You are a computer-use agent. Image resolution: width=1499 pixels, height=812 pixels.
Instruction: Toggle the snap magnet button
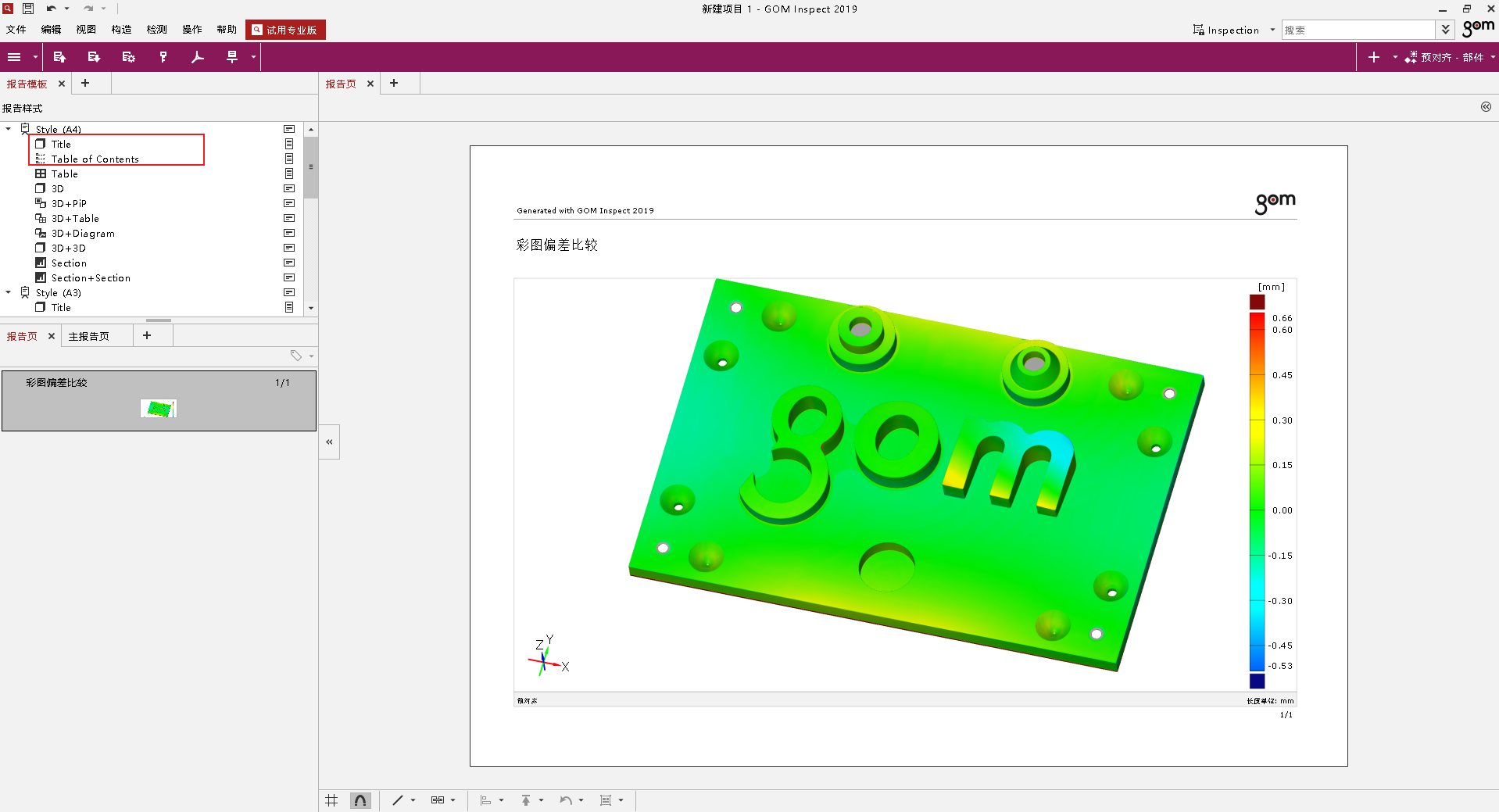[x=360, y=800]
